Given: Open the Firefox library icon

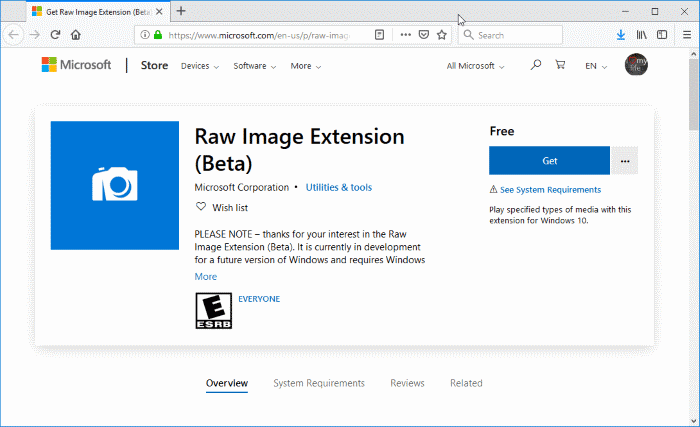Looking at the screenshot, I should [x=642, y=35].
